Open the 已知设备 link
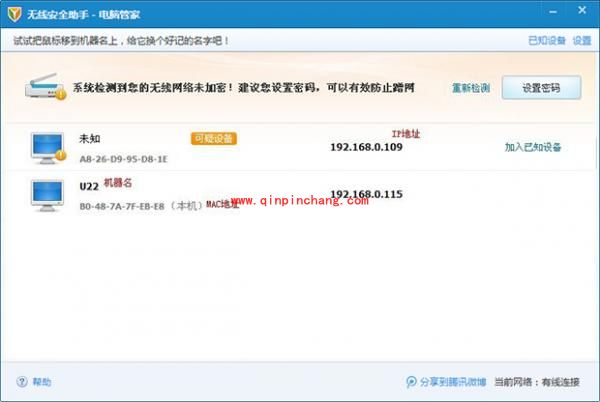Image resolution: width=600 pixels, height=402 pixels. pyautogui.click(x=546, y=41)
